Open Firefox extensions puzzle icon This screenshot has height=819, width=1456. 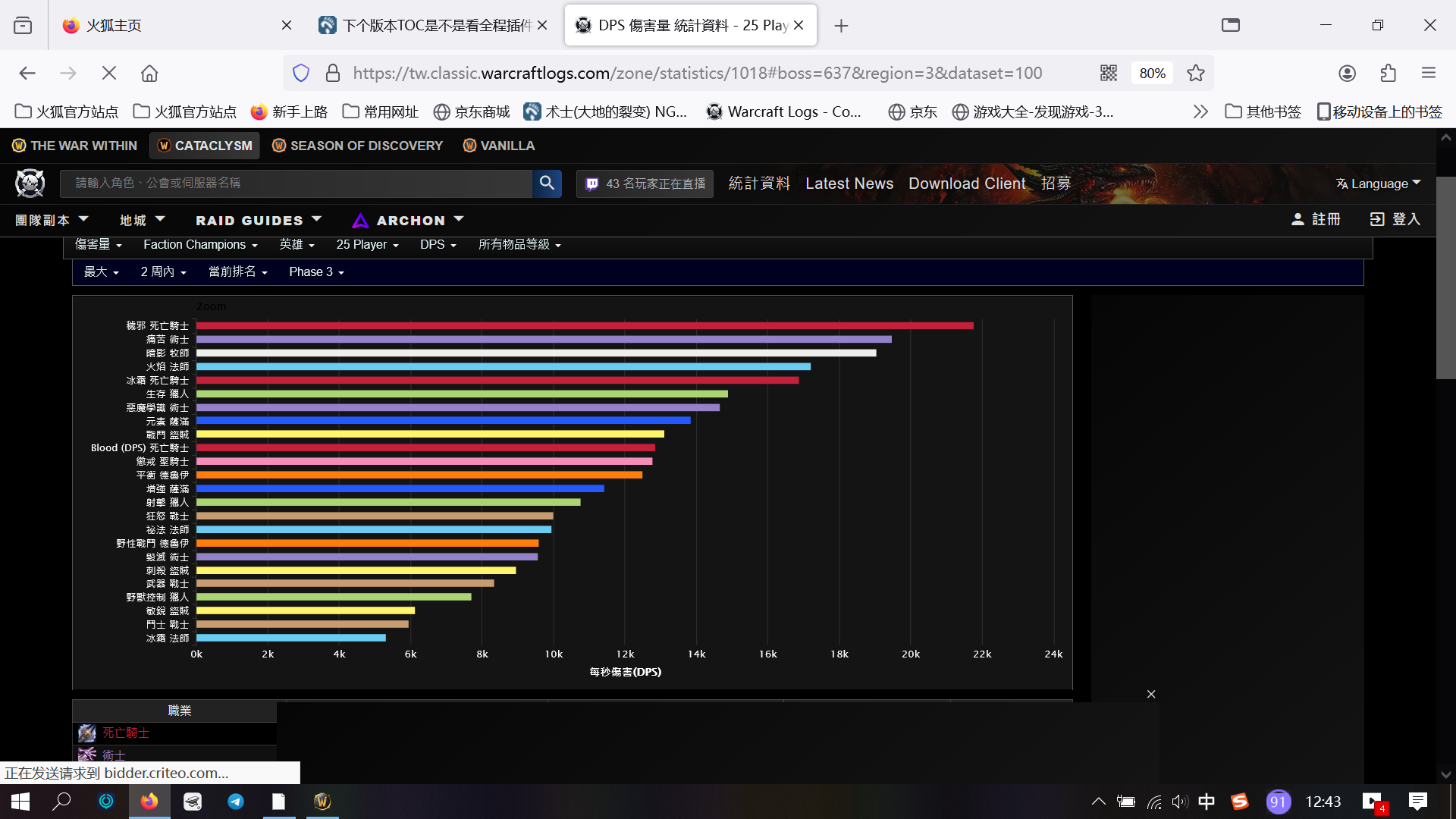[x=1388, y=73]
